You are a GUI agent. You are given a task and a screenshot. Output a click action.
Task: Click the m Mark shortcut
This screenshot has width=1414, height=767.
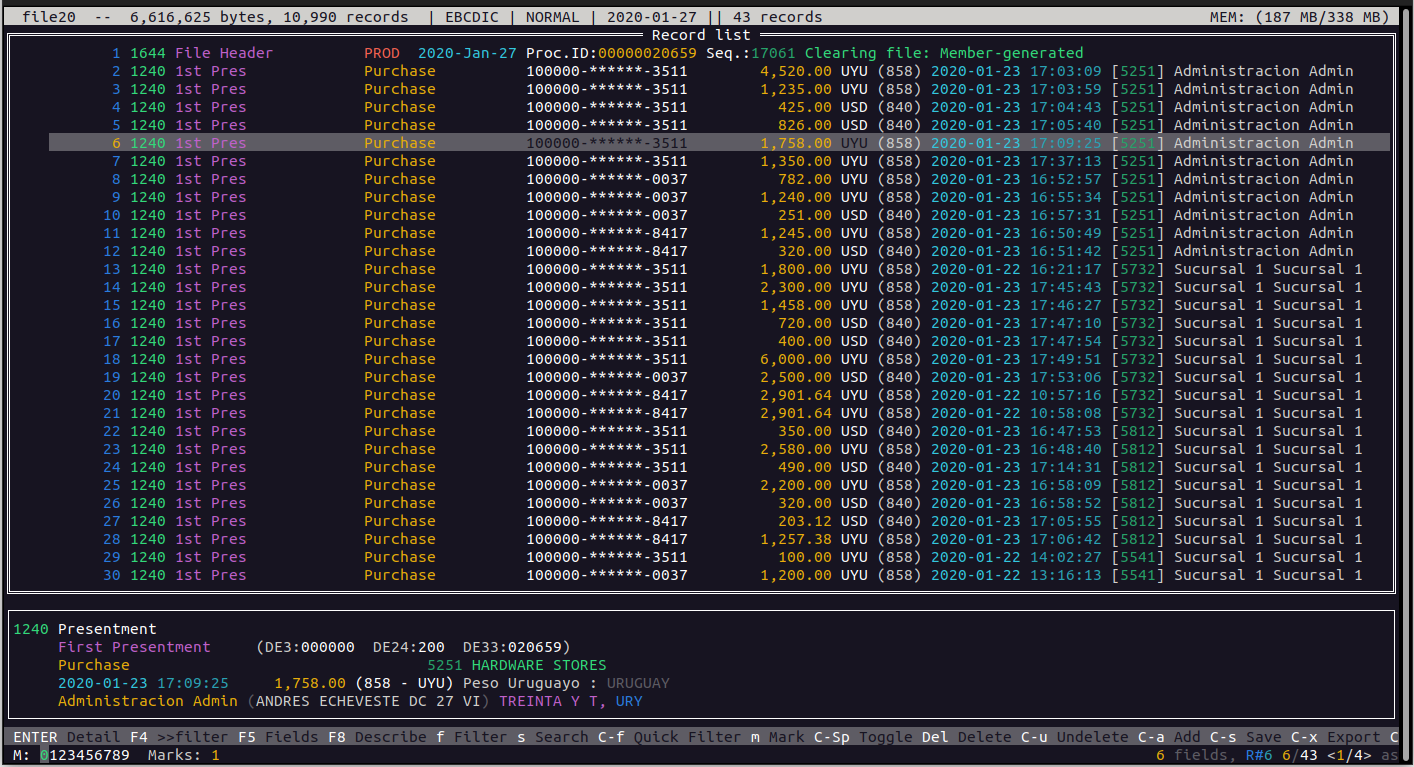pos(778,737)
